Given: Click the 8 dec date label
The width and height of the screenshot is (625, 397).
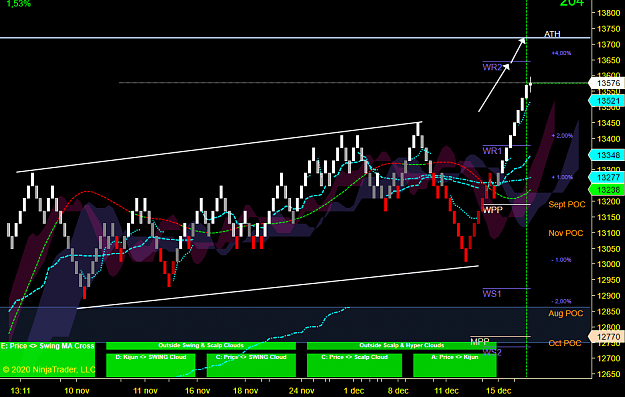Looking at the screenshot, I should pyautogui.click(x=398, y=391).
